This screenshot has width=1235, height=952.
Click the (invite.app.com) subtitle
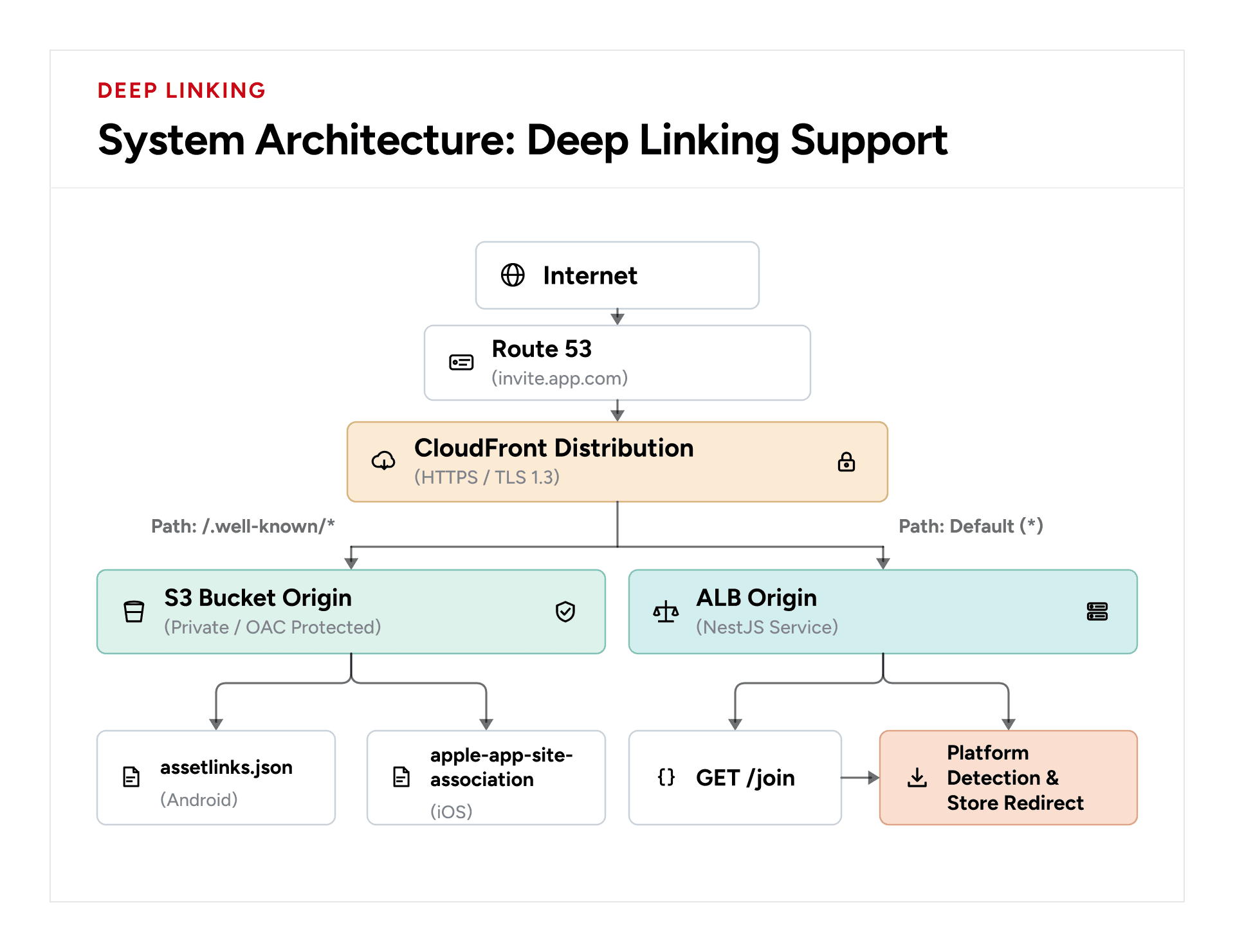pos(560,378)
